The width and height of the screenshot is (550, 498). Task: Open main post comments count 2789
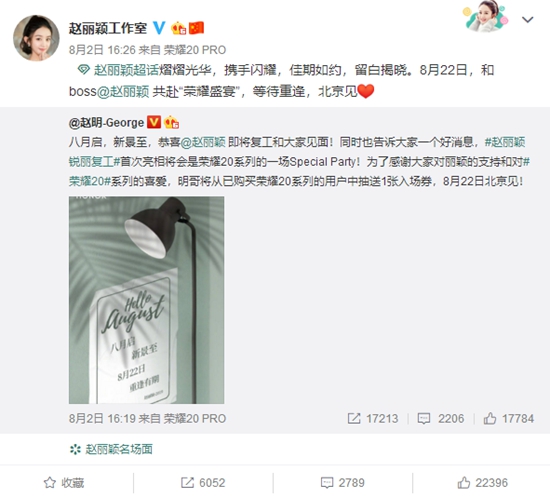pos(343,483)
